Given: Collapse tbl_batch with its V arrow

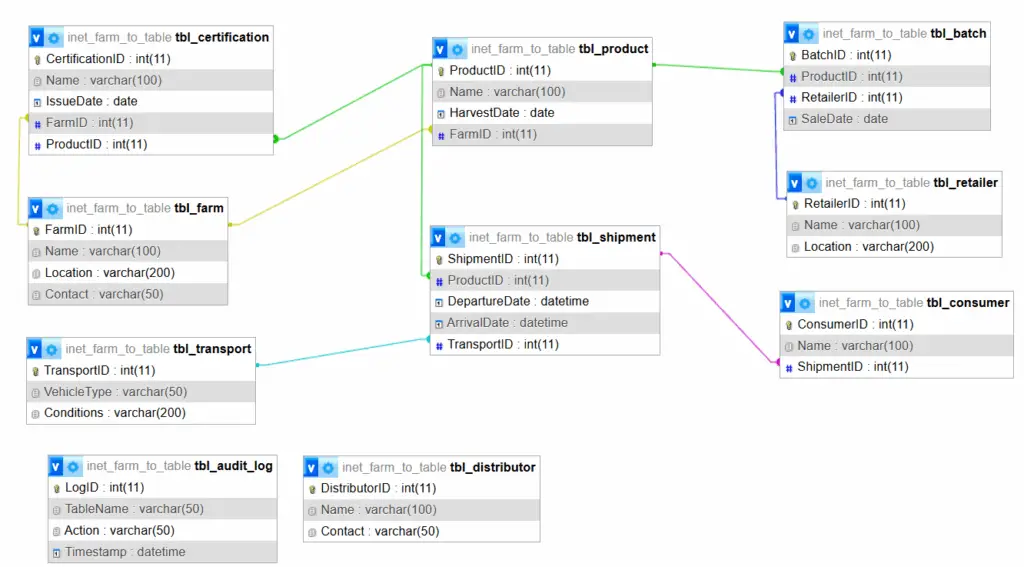Looking at the screenshot, I should point(792,33).
